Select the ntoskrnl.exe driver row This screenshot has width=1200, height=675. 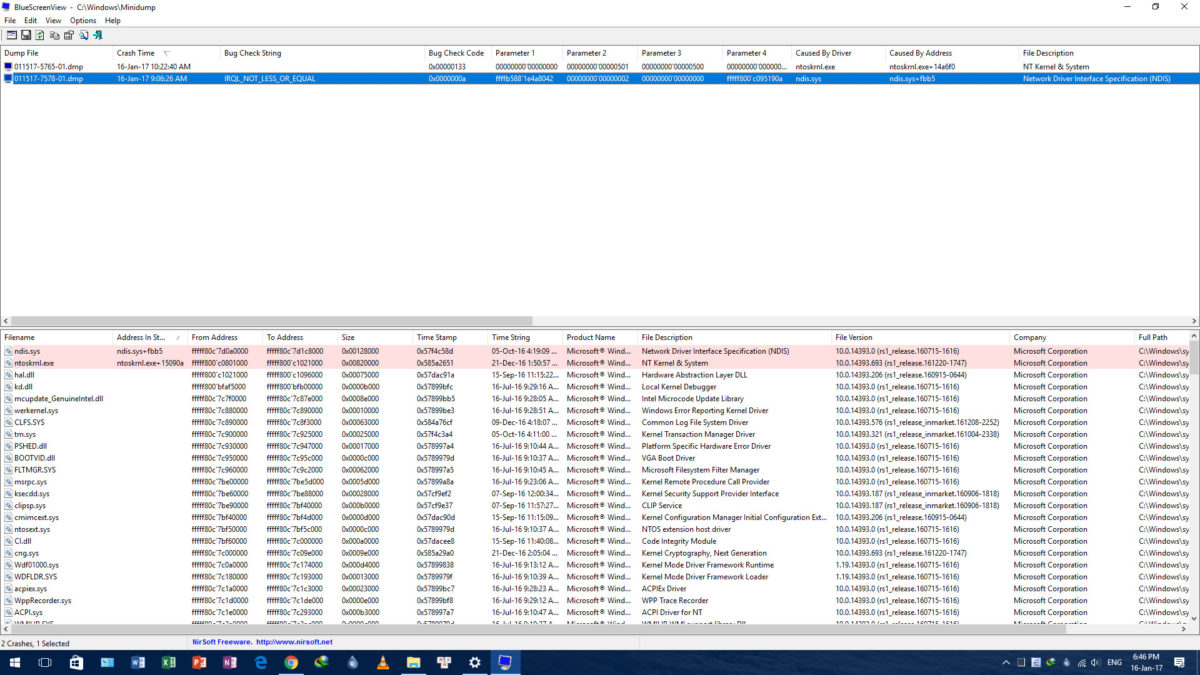point(34,363)
